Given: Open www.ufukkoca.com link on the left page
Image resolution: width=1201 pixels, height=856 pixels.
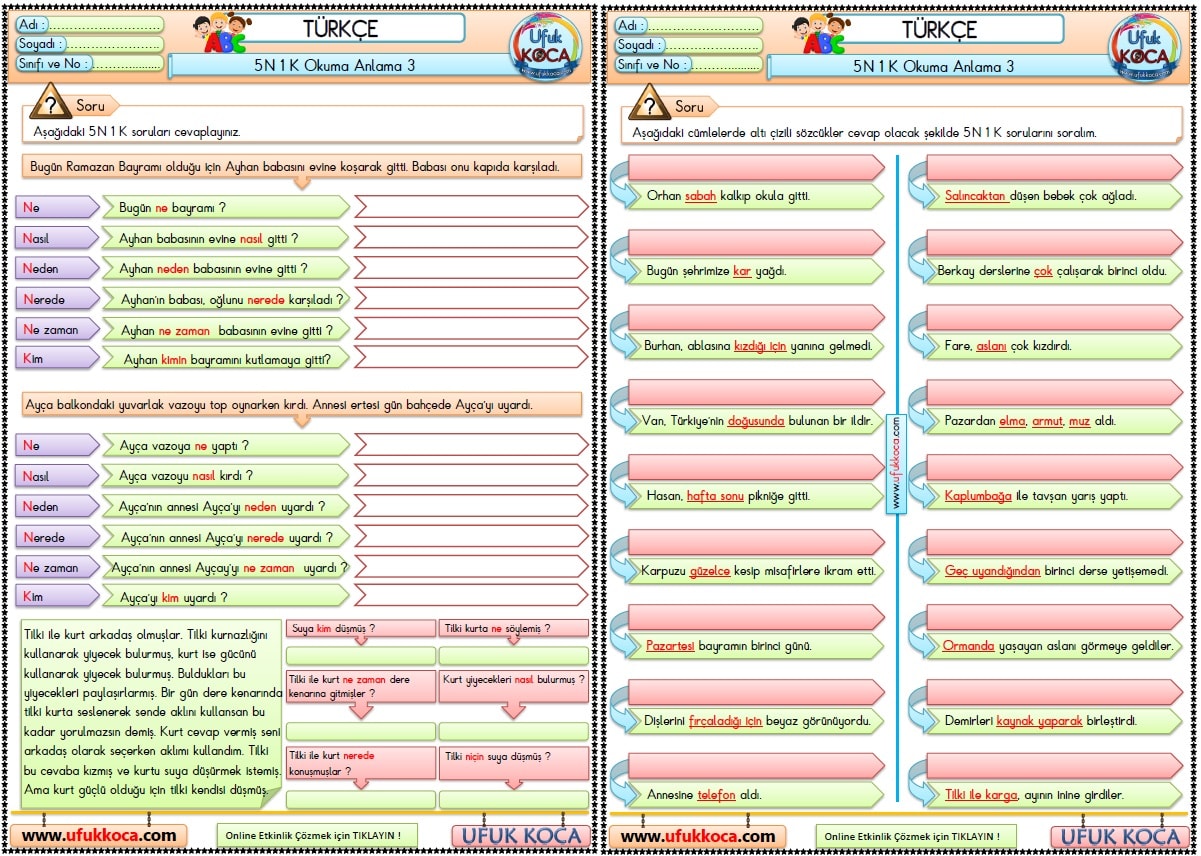Looking at the screenshot, I should [99, 835].
